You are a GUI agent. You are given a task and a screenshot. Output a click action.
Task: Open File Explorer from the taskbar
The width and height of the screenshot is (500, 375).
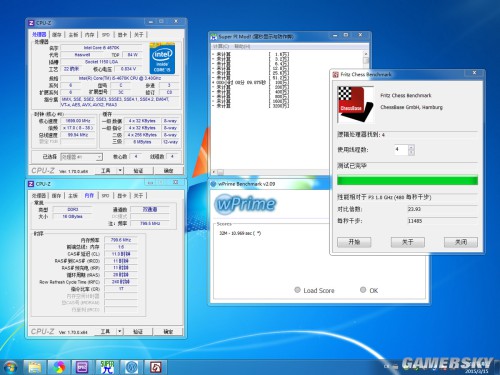click(x=34, y=367)
